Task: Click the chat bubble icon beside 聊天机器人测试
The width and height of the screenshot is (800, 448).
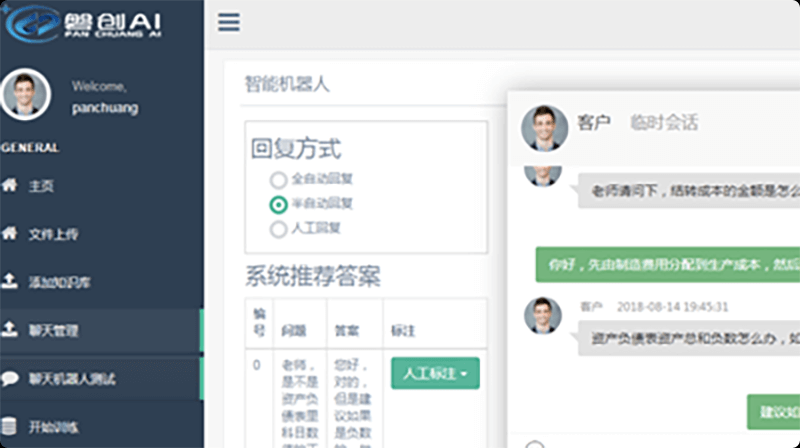Action: point(10,378)
